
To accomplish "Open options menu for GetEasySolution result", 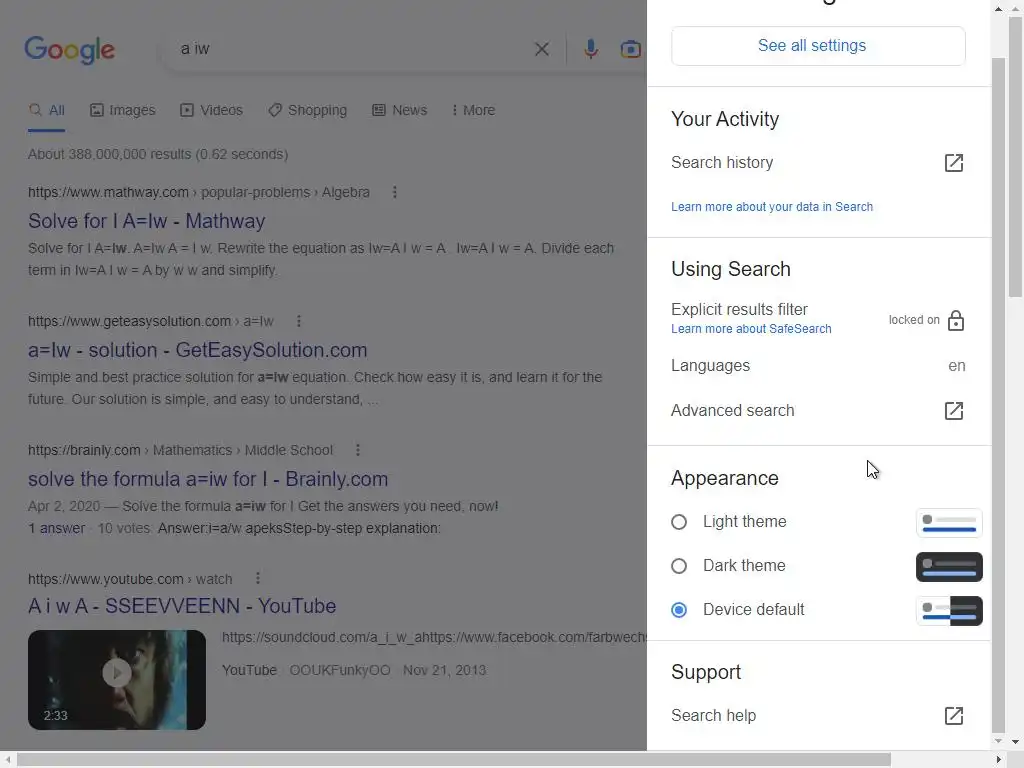I will point(298,321).
